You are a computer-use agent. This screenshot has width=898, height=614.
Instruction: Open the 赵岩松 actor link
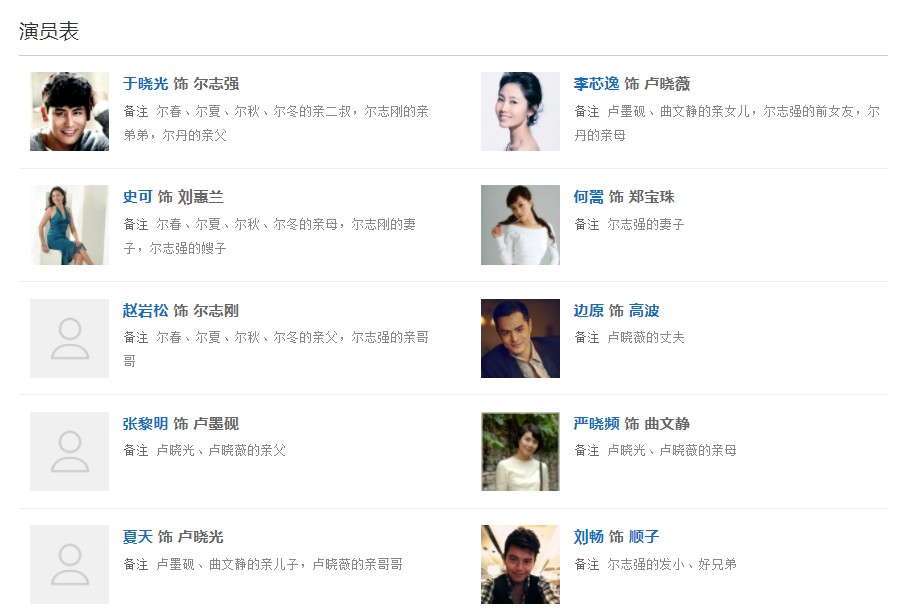click(145, 311)
